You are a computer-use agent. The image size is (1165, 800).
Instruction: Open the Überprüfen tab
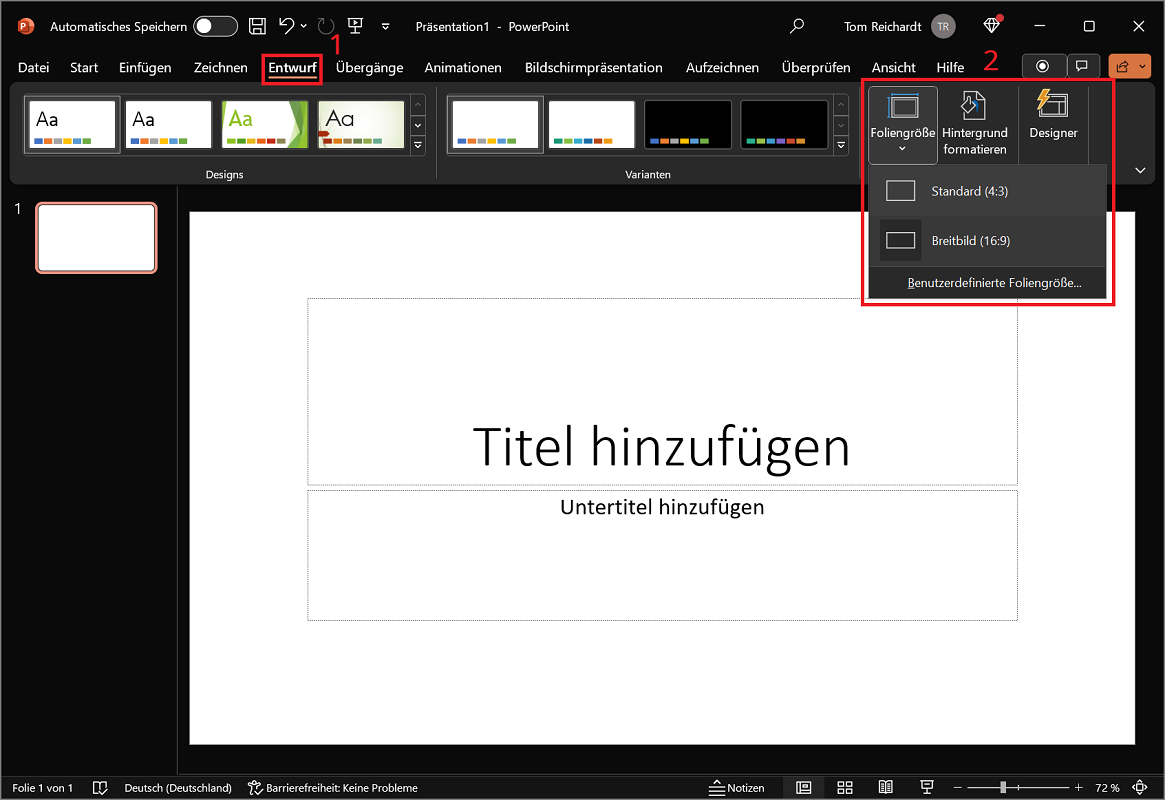[816, 68]
